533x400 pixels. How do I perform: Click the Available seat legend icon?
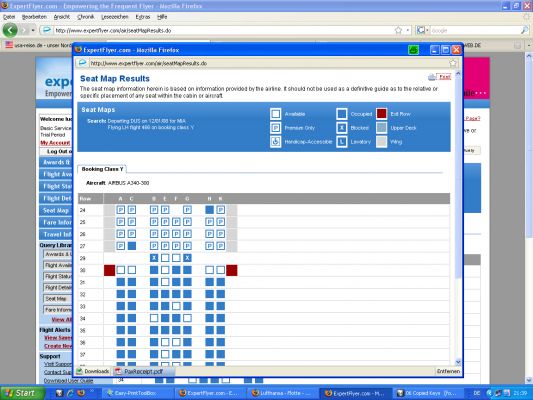(276, 114)
